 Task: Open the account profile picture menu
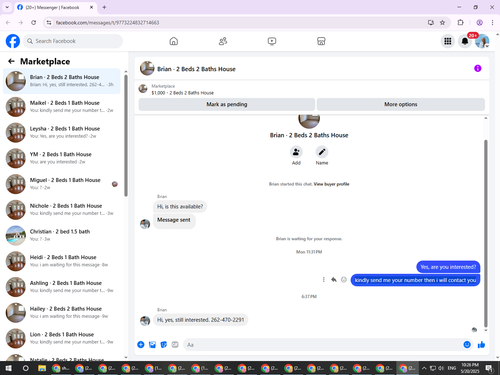click(482, 41)
